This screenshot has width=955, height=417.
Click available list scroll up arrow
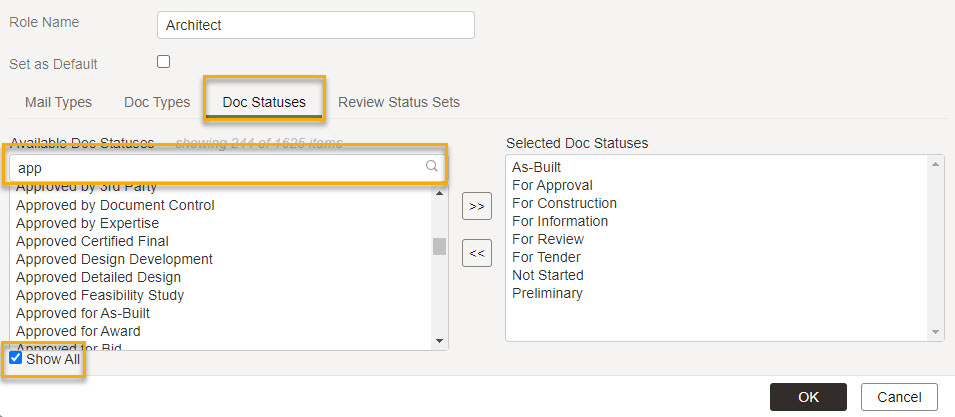point(439,193)
